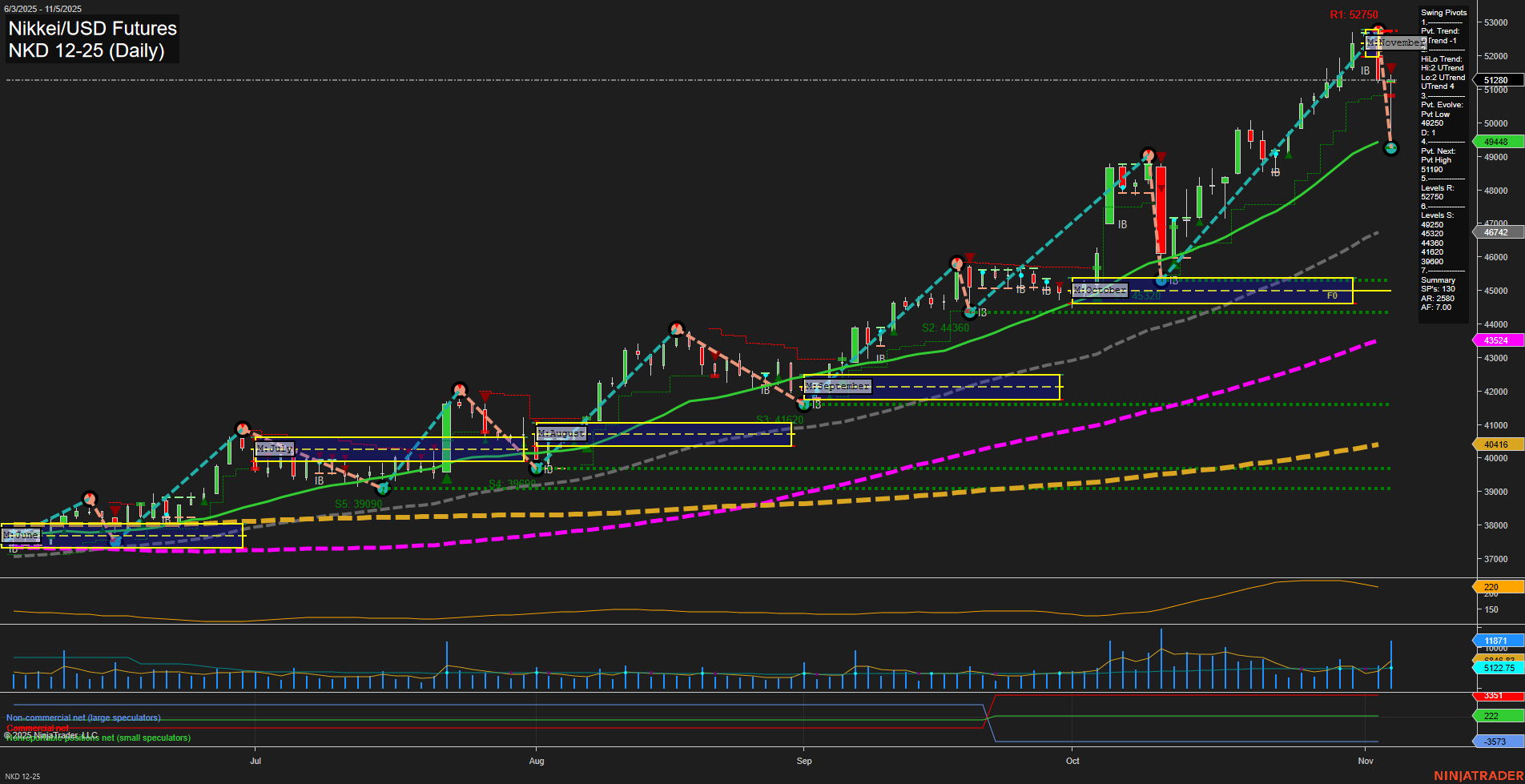Click the teal pivot dot at the November pullback low
This screenshot has width=1525, height=784.
1391,148
